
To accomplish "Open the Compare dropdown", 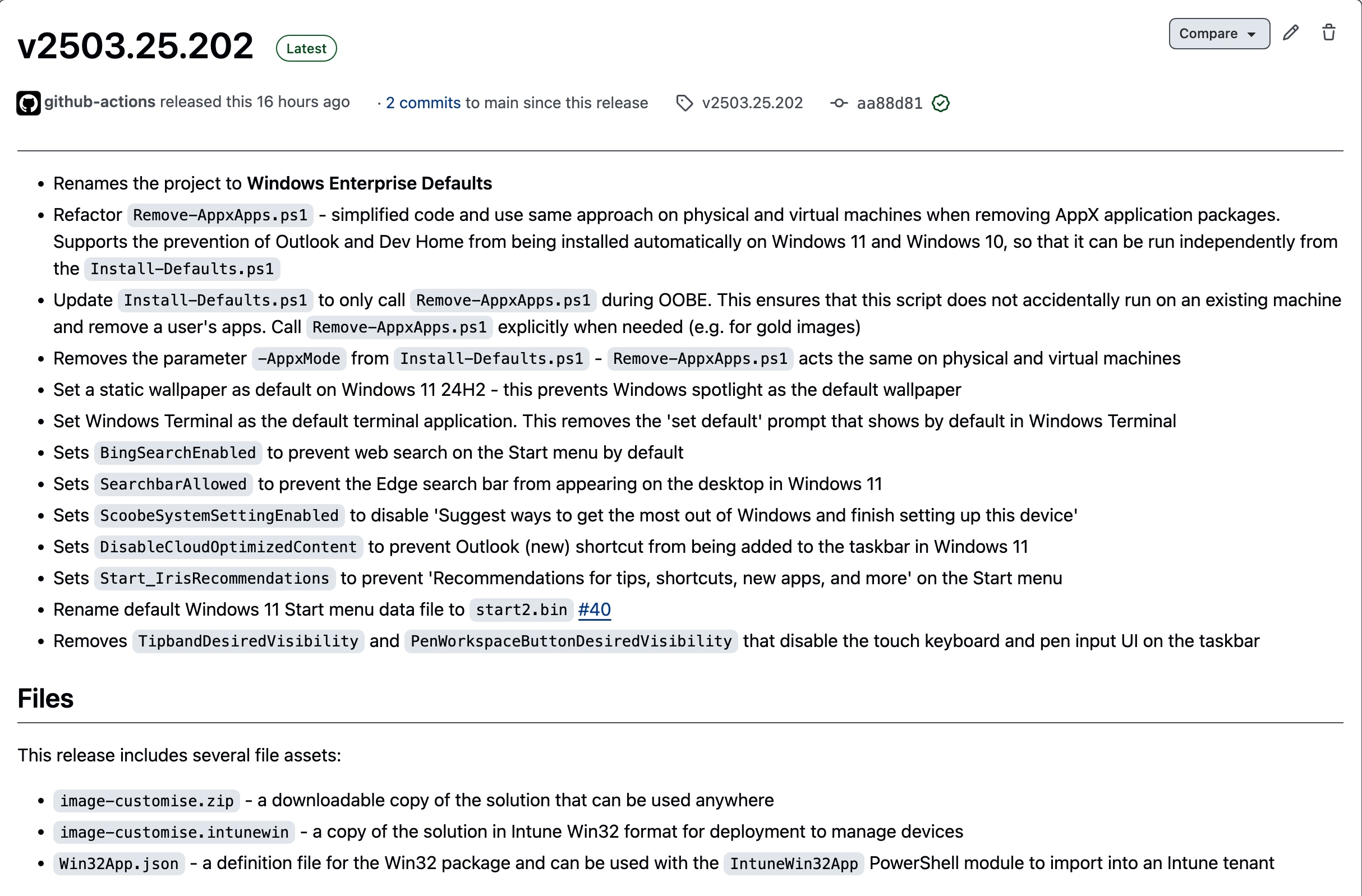I will point(1219,34).
